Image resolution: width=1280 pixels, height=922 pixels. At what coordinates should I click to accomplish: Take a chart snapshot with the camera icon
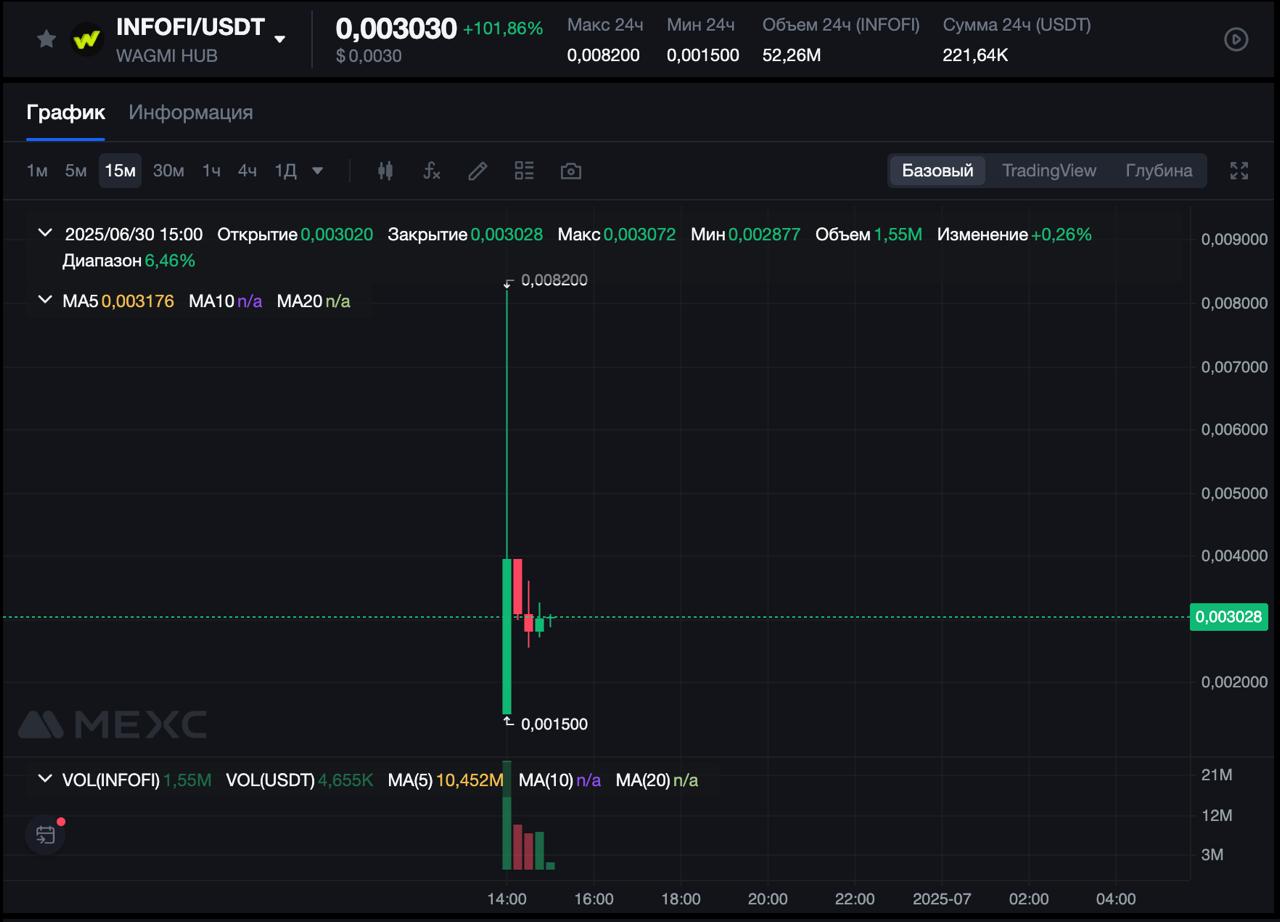[571, 171]
